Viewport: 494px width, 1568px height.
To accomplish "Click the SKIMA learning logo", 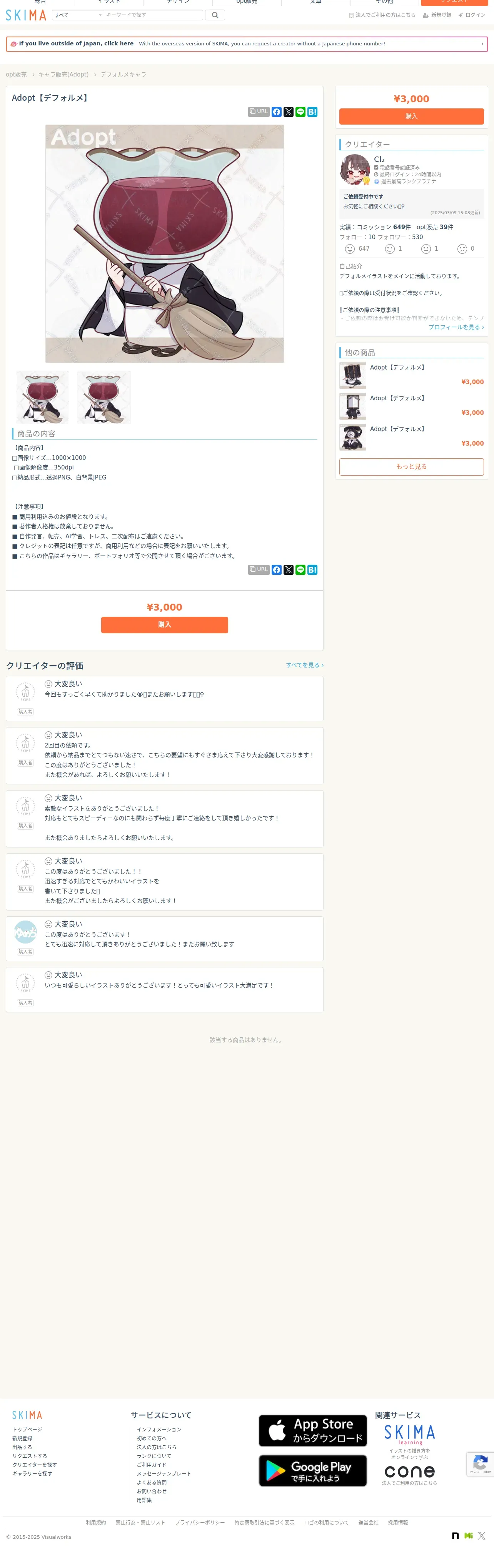I will pos(409,1436).
